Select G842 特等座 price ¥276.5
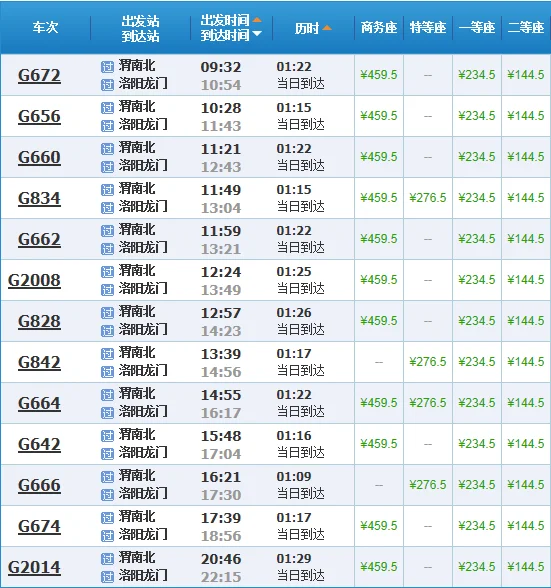Screen dimensions: 551x588 [428, 362]
